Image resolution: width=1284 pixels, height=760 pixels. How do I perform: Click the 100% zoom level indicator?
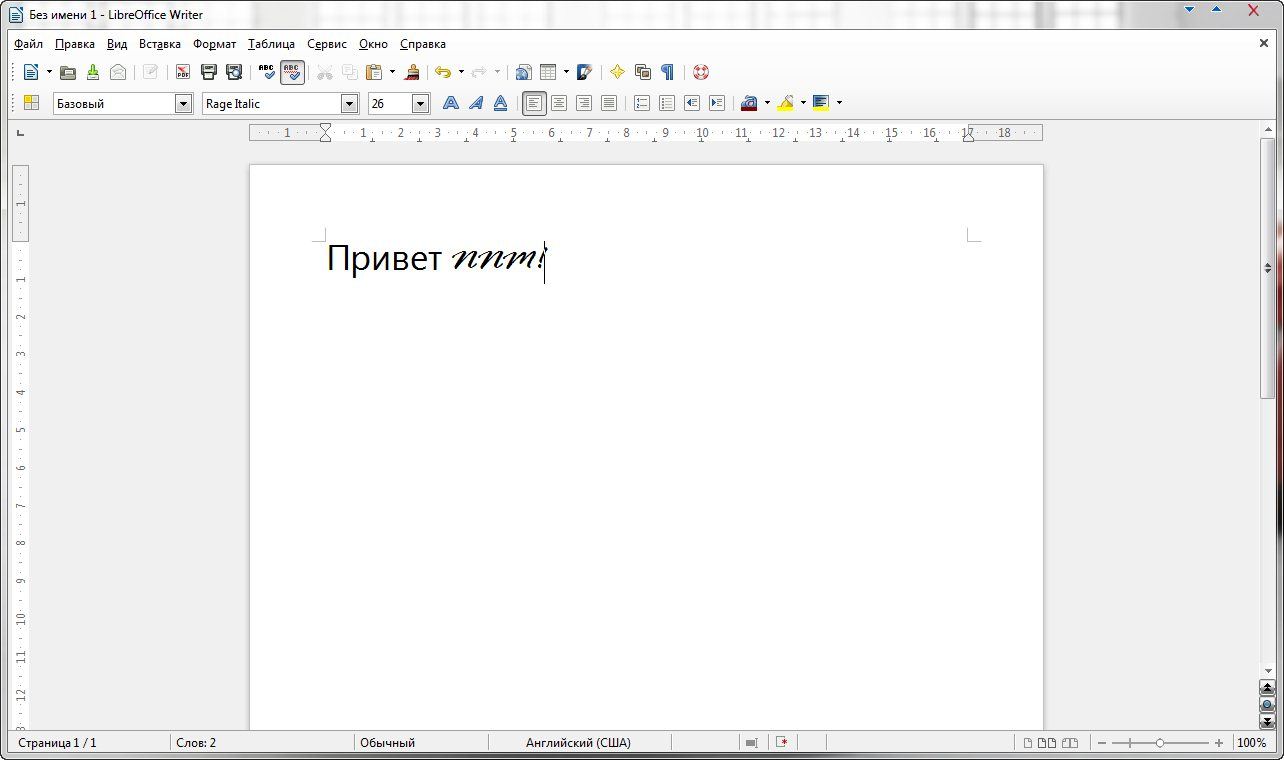click(1251, 743)
